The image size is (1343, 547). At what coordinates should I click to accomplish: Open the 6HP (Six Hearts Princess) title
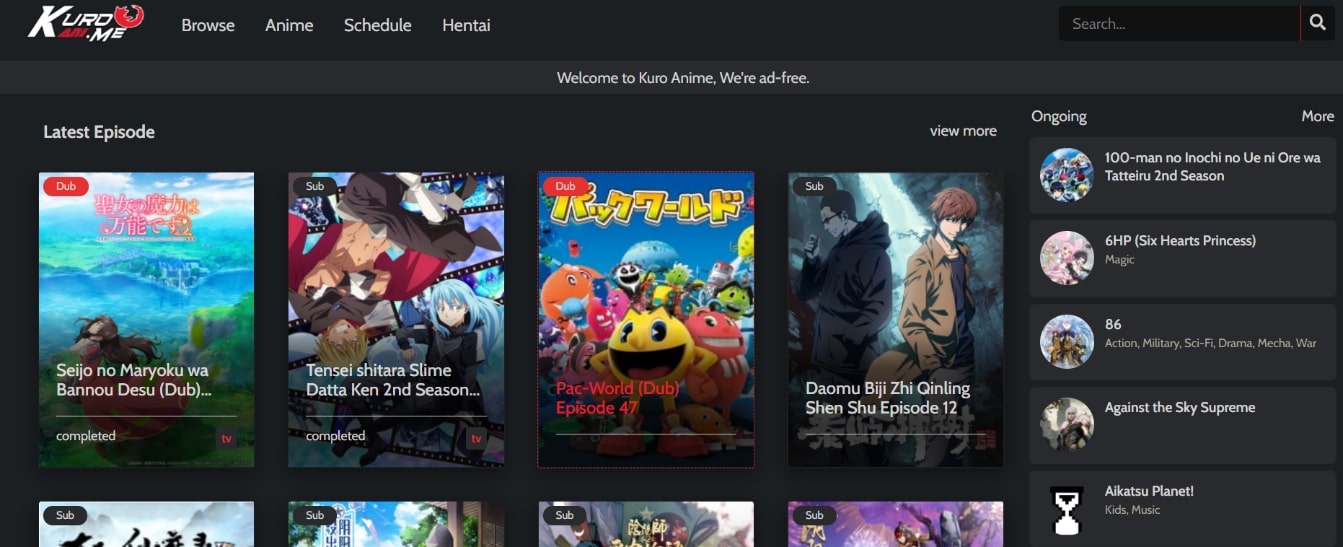pyautogui.click(x=1180, y=240)
